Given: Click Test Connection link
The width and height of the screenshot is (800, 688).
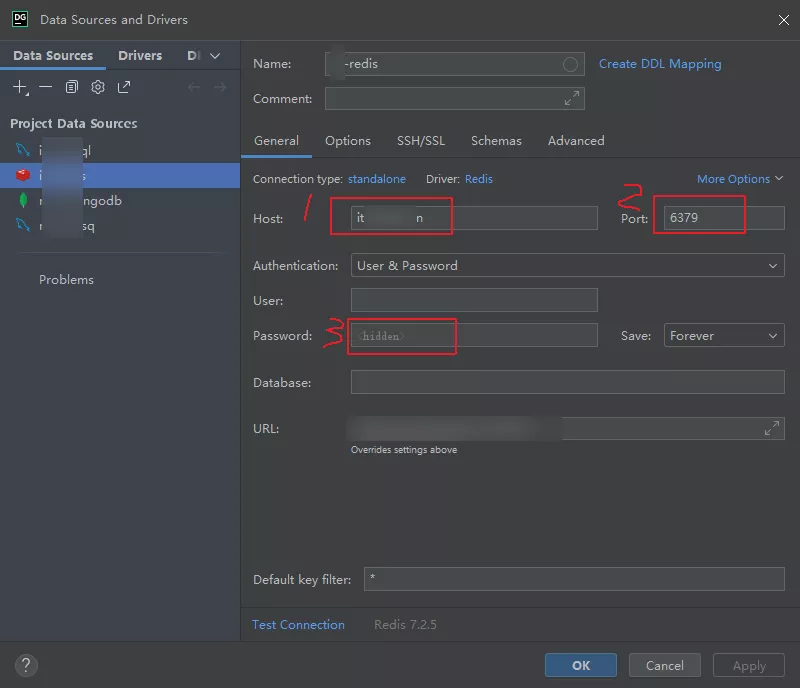Looking at the screenshot, I should [x=298, y=625].
